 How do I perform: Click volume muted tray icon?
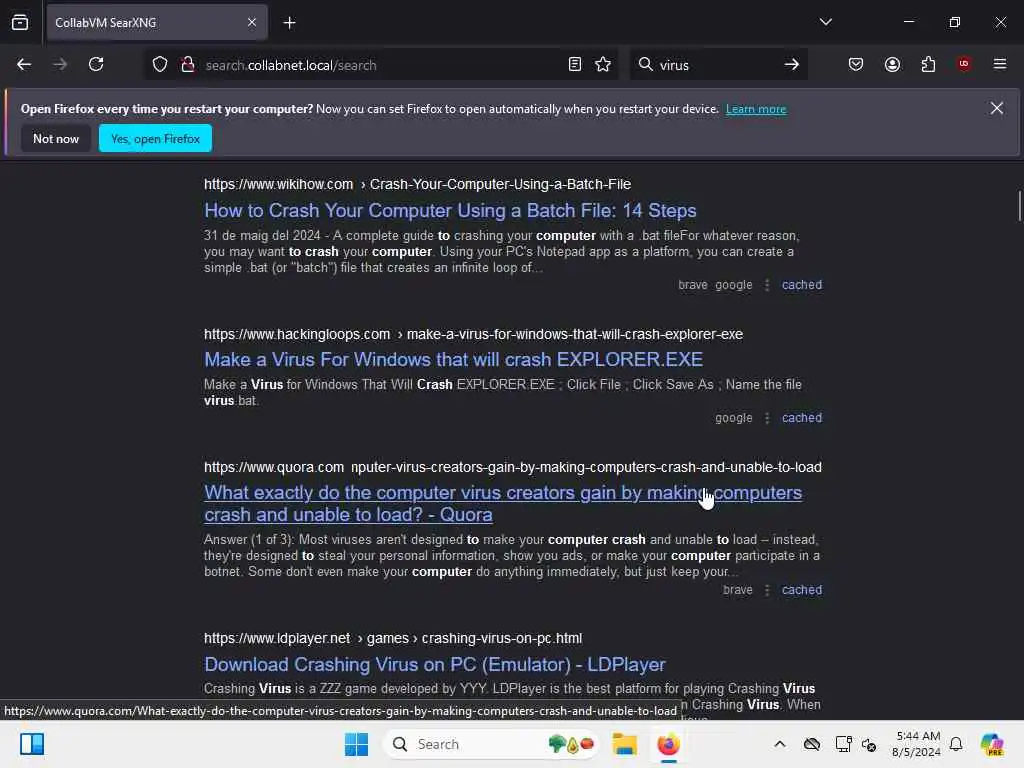click(x=869, y=744)
